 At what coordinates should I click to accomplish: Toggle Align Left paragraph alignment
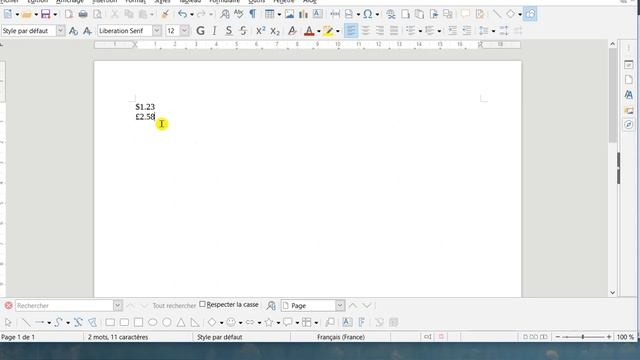(x=351, y=31)
